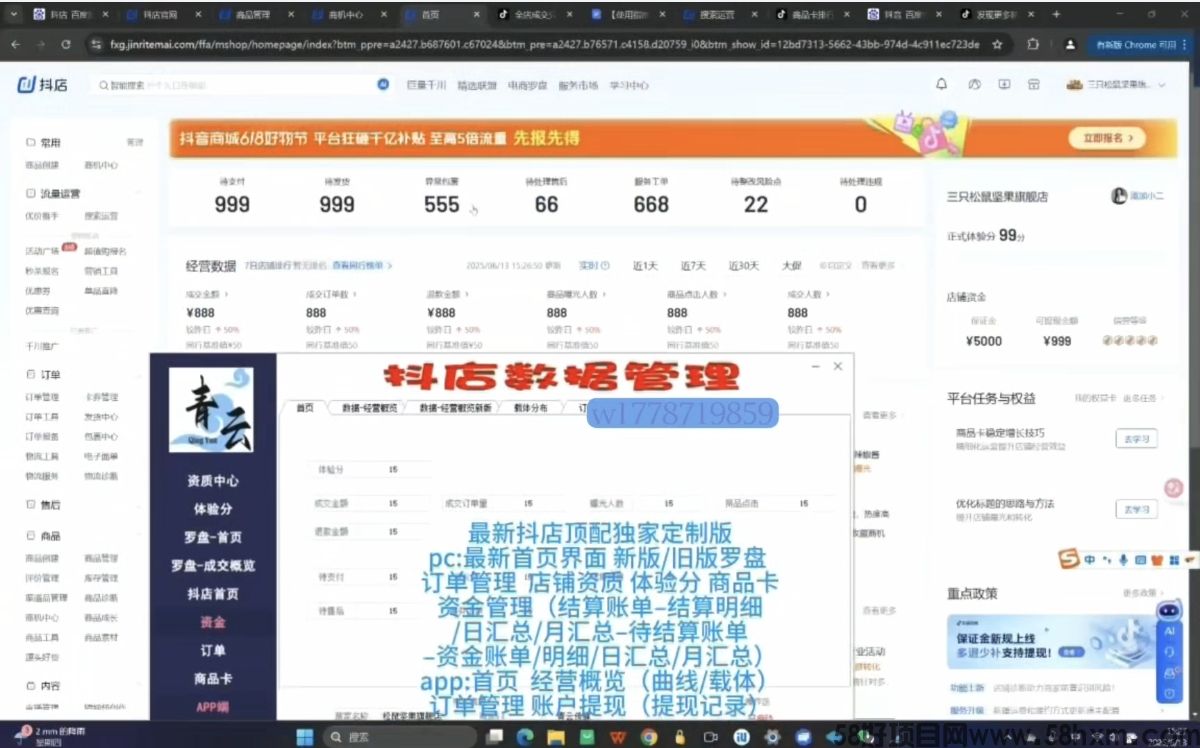Click the shop storefront icon in the header
The image size is (1200, 748).
1035,85
